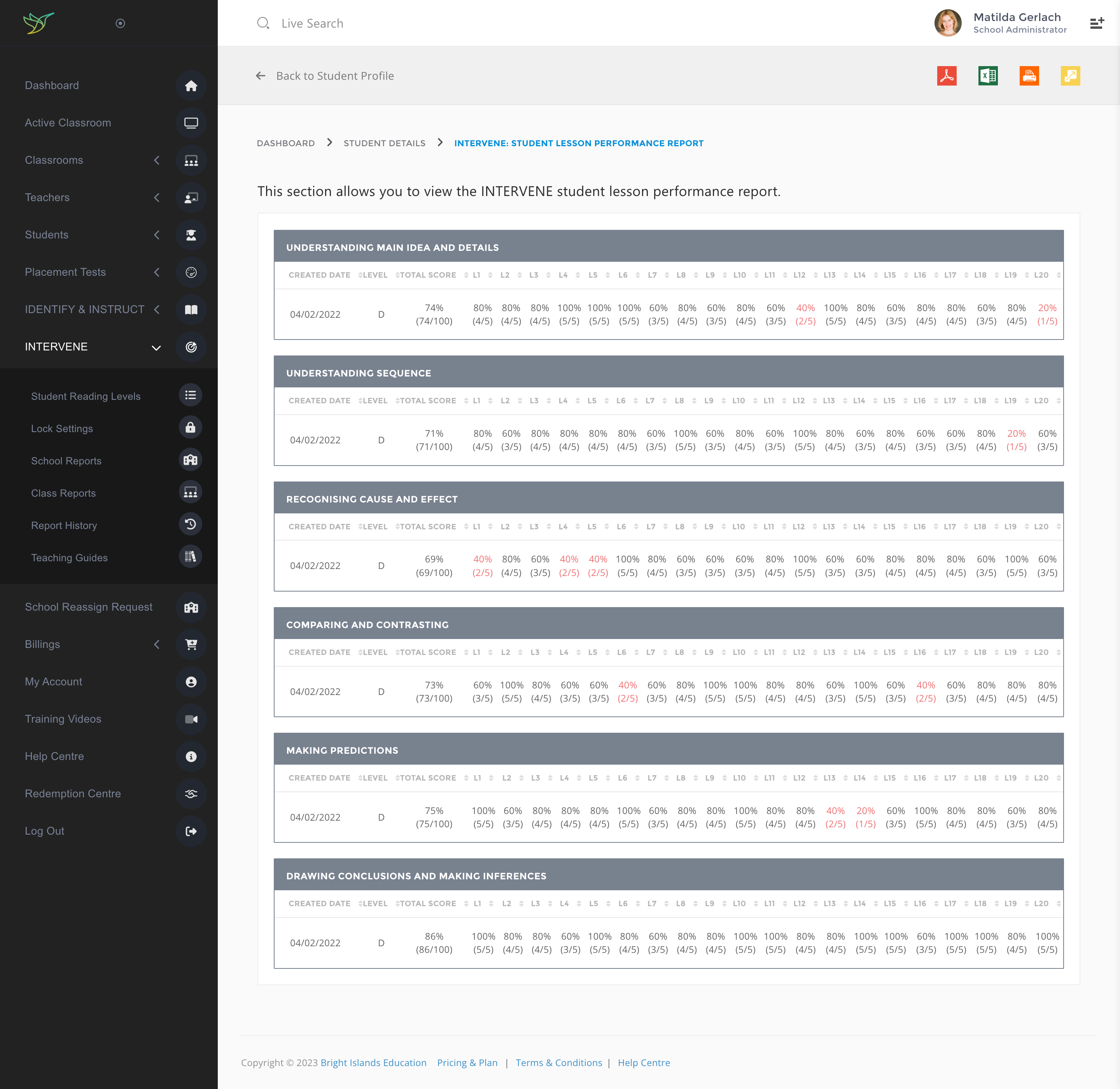This screenshot has width=1120, height=1089.
Task: Open the top-right add list menu icon
Action: 1096,23
